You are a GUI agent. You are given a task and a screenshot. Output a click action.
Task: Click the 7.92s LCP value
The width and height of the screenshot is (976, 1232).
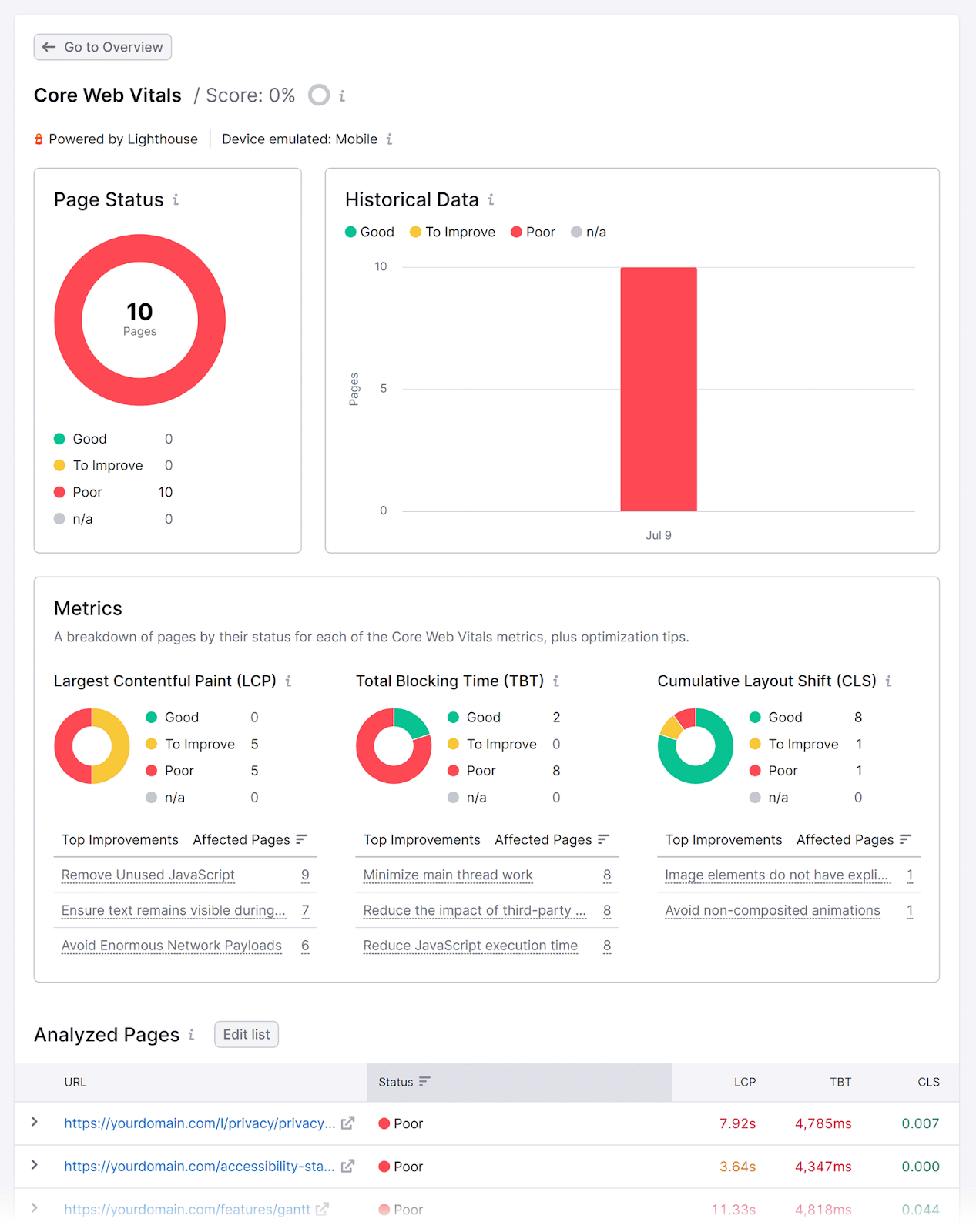[x=737, y=1123]
